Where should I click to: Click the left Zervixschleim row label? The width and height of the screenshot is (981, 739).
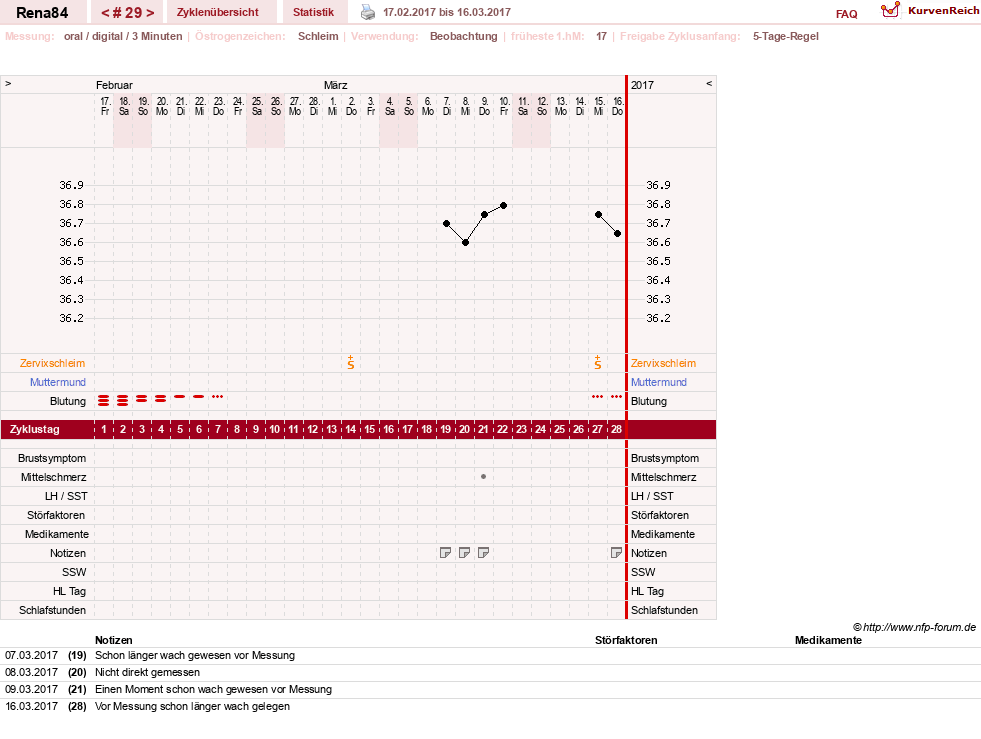pos(53,363)
